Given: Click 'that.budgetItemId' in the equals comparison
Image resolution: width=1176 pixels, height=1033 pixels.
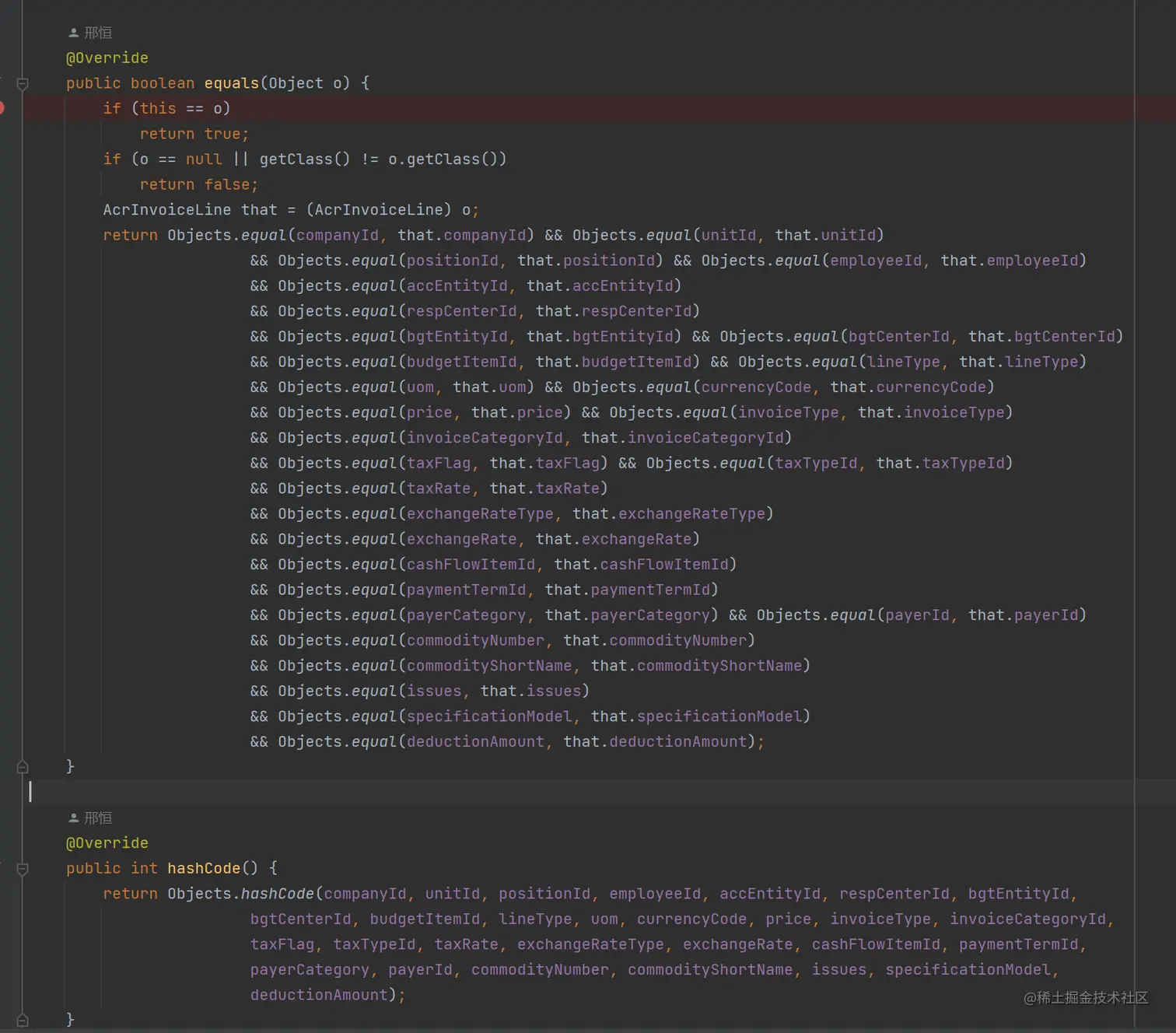Looking at the screenshot, I should point(614,362).
